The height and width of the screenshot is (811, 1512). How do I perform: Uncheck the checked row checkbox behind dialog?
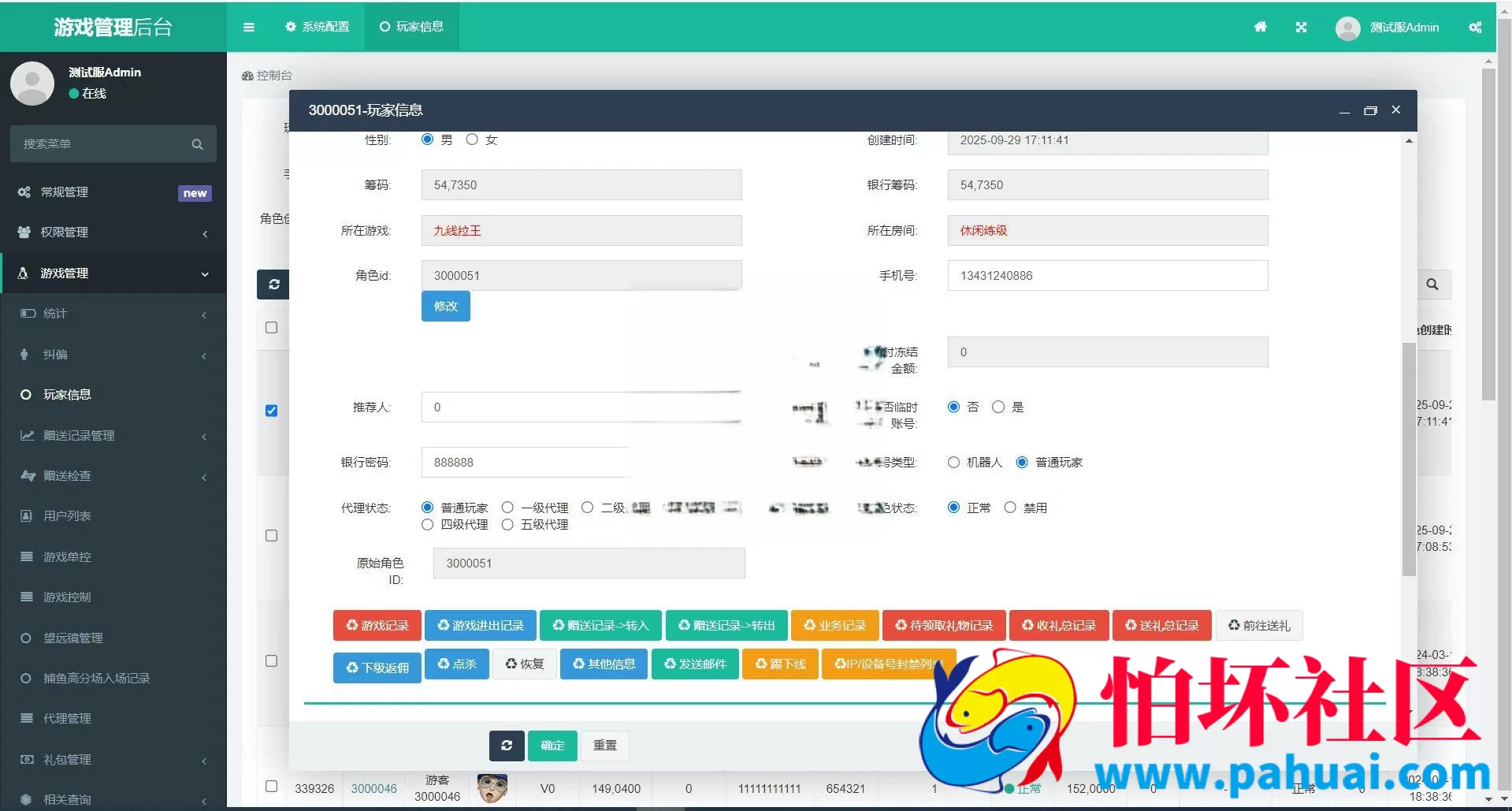tap(272, 411)
